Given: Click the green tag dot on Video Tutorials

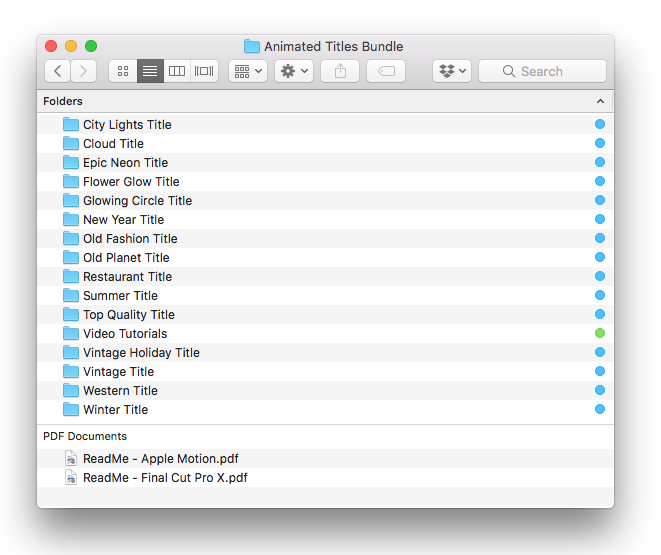Looking at the screenshot, I should [x=600, y=333].
